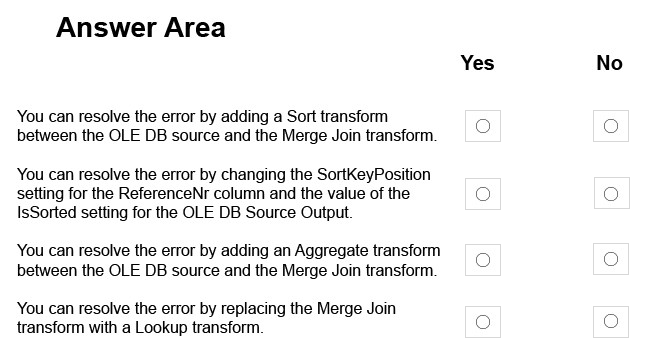The image size is (663, 364).
Task: Click 'Merge Join' in the fourth statement
Action: 356,309
